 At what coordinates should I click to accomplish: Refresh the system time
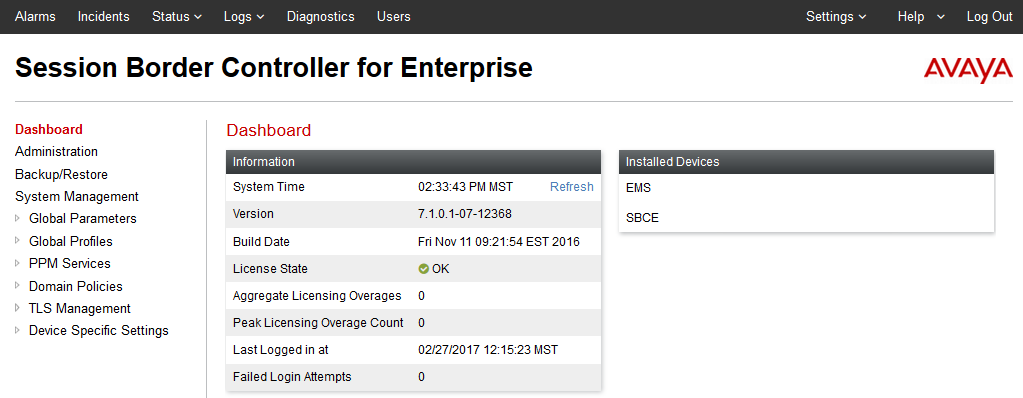(572, 187)
